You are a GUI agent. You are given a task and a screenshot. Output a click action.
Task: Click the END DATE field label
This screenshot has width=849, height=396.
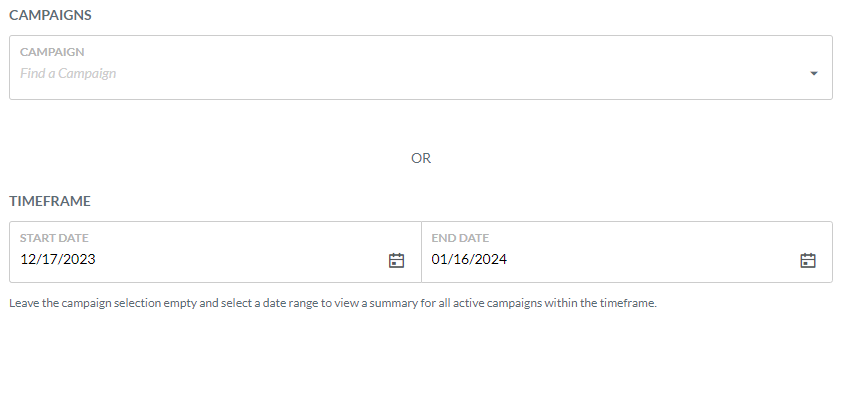460,238
